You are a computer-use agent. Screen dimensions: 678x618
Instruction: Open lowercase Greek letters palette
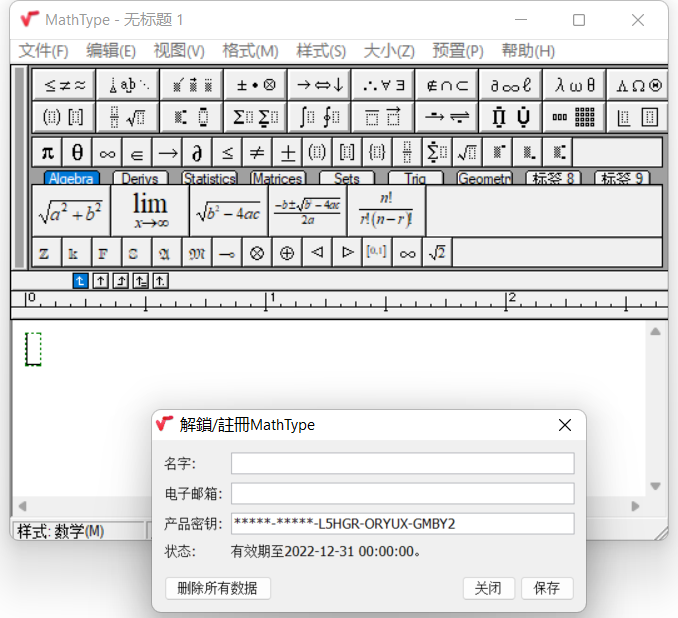(x=575, y=85)
